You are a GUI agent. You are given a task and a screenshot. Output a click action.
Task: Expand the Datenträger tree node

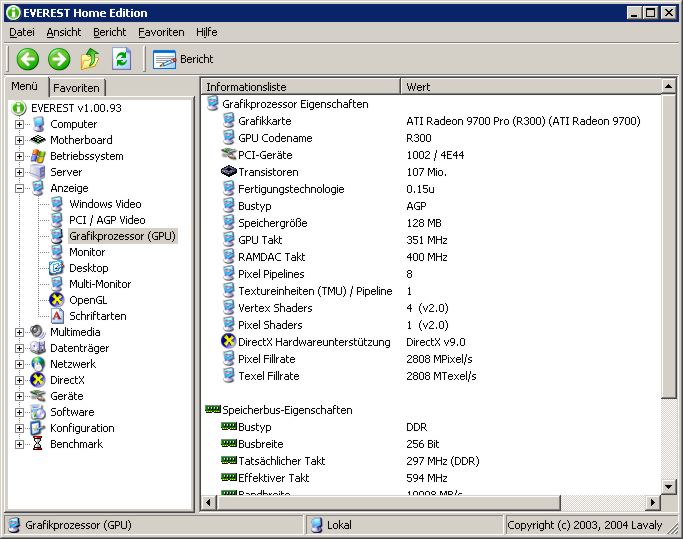(x=19, y=348)
